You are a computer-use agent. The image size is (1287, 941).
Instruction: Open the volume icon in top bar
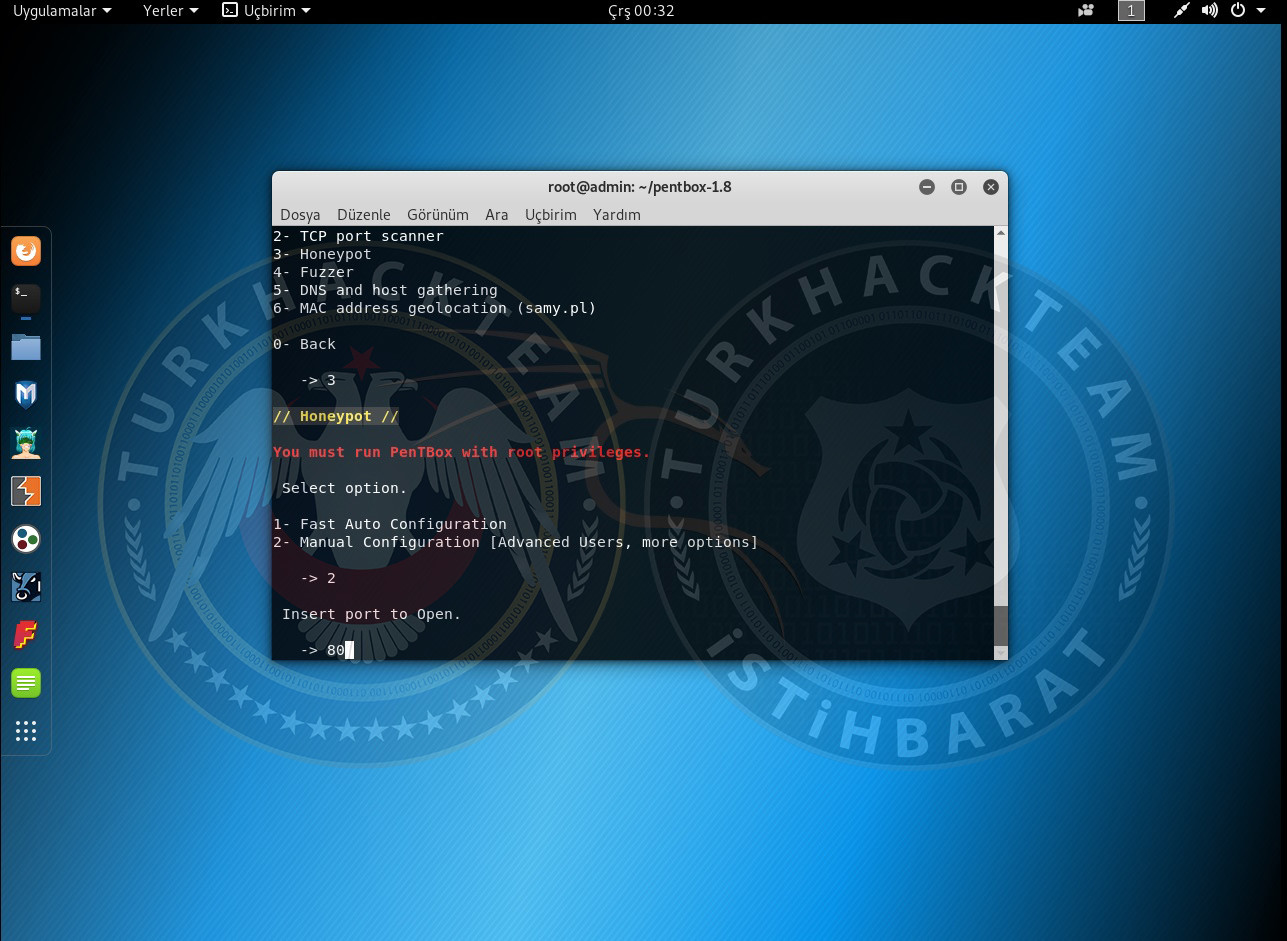1210,11
